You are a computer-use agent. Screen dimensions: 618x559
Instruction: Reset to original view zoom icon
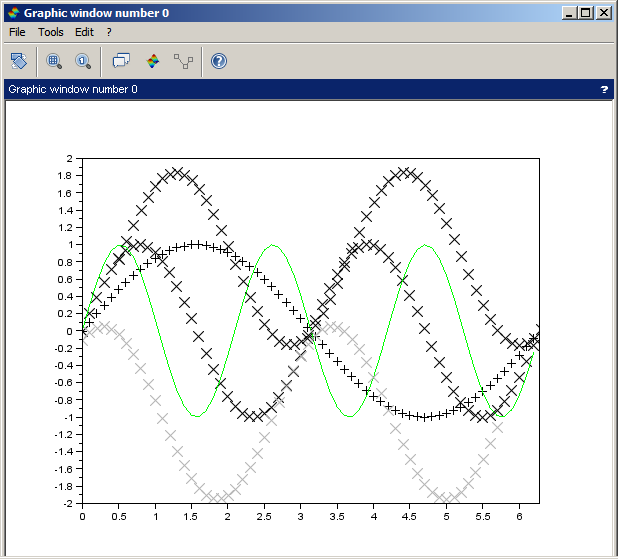pos(82,61)
